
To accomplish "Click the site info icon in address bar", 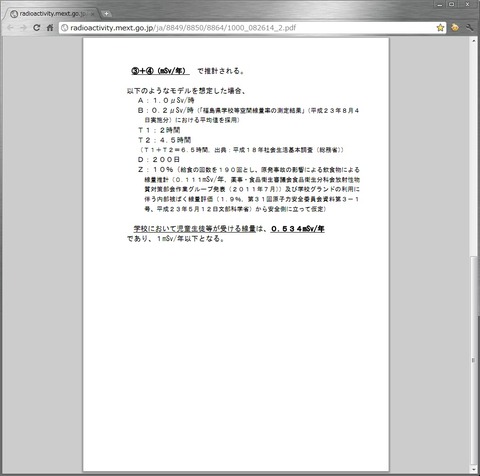I will click(65, 28).
